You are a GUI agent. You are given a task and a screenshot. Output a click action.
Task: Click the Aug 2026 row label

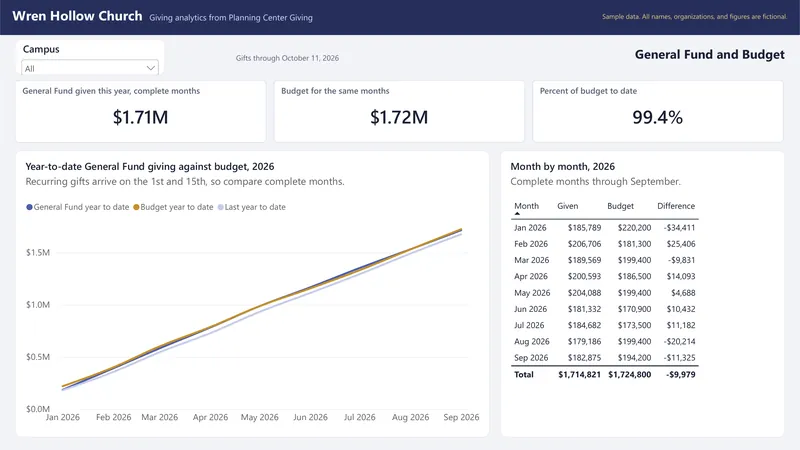point(532,342)
